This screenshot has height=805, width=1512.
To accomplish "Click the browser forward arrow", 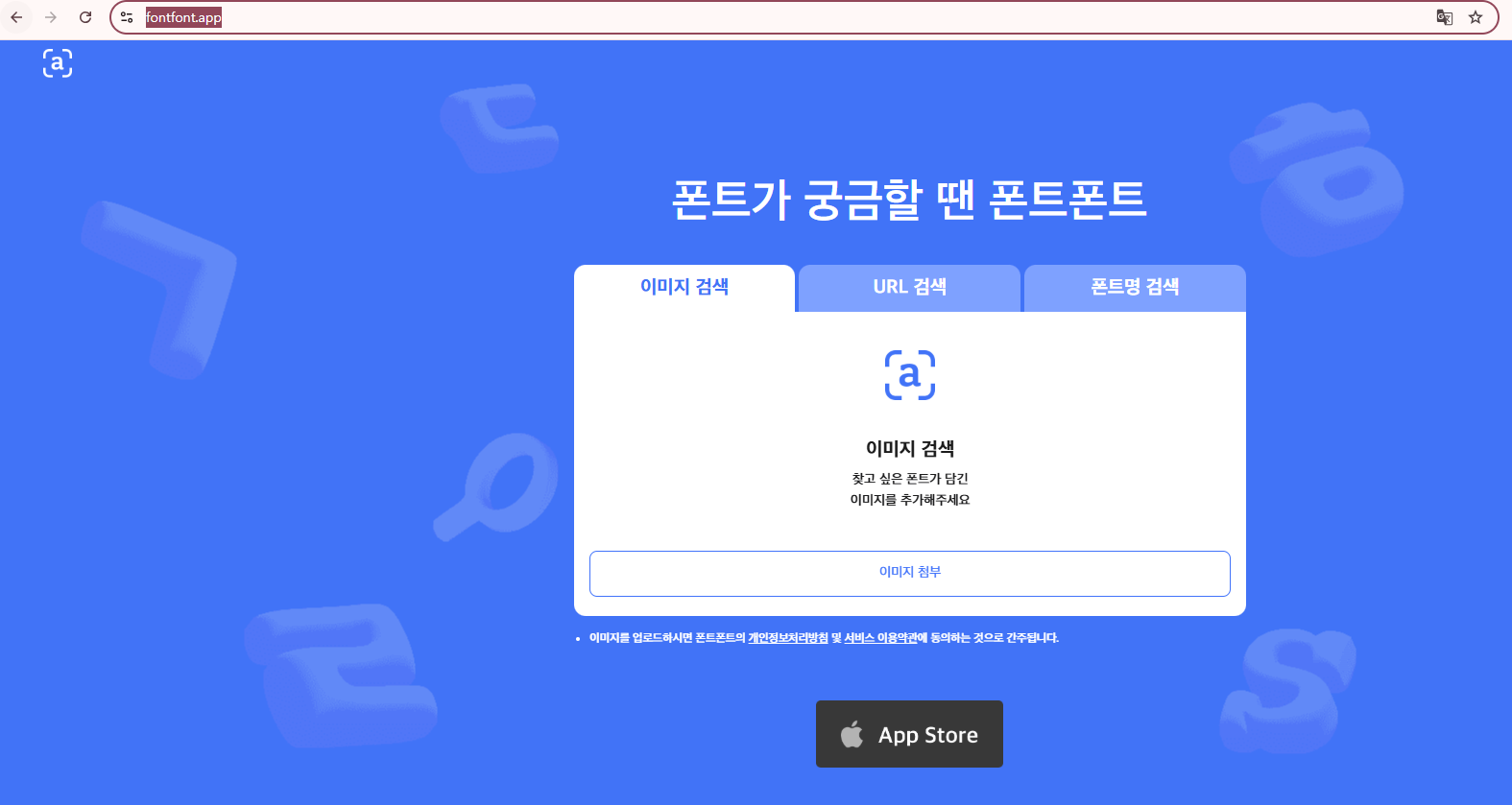I will click(x=51, y=17).
